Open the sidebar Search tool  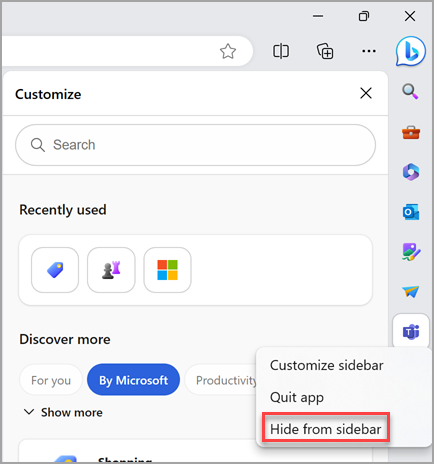410,91
